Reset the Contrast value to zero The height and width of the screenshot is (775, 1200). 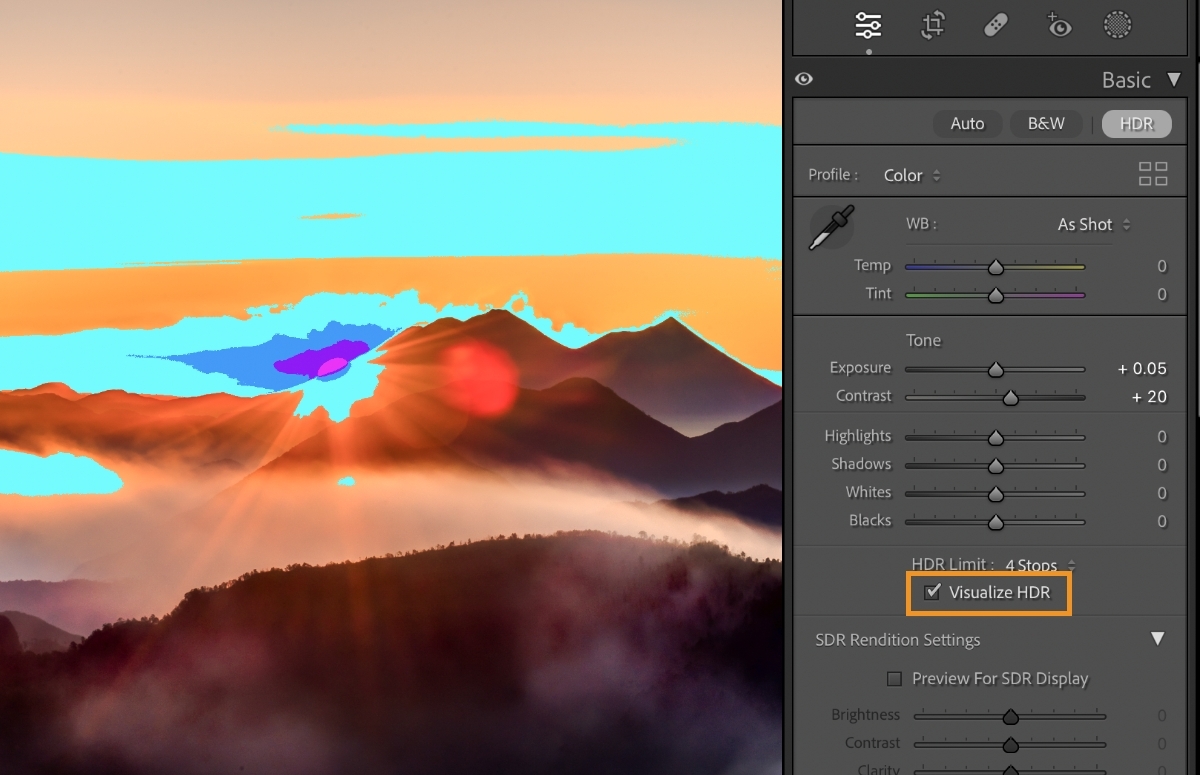tap(1149, 396)
